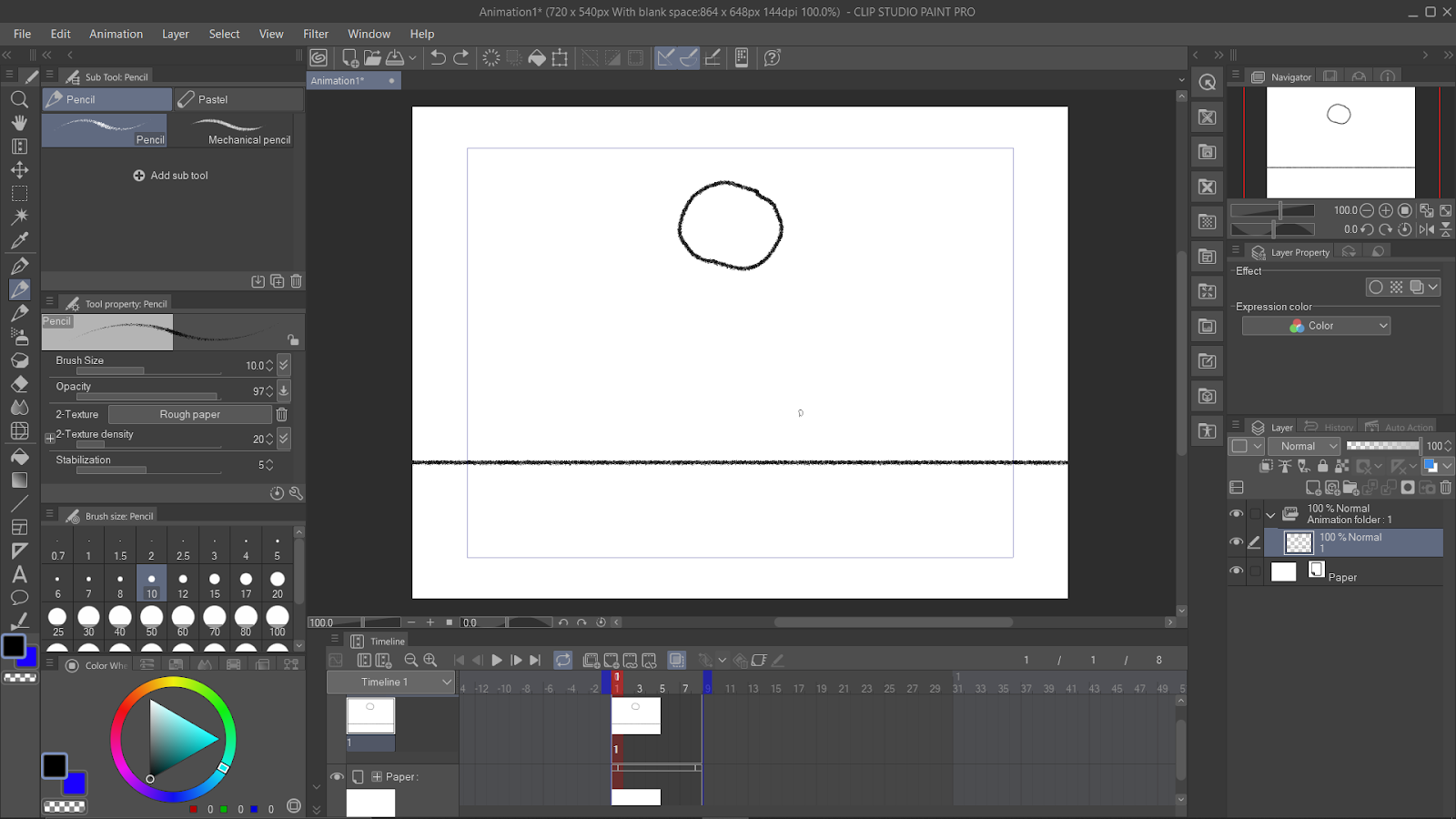Select the Balloon tool
This screenshot has width=1456, height=819.
coord(19,598)
